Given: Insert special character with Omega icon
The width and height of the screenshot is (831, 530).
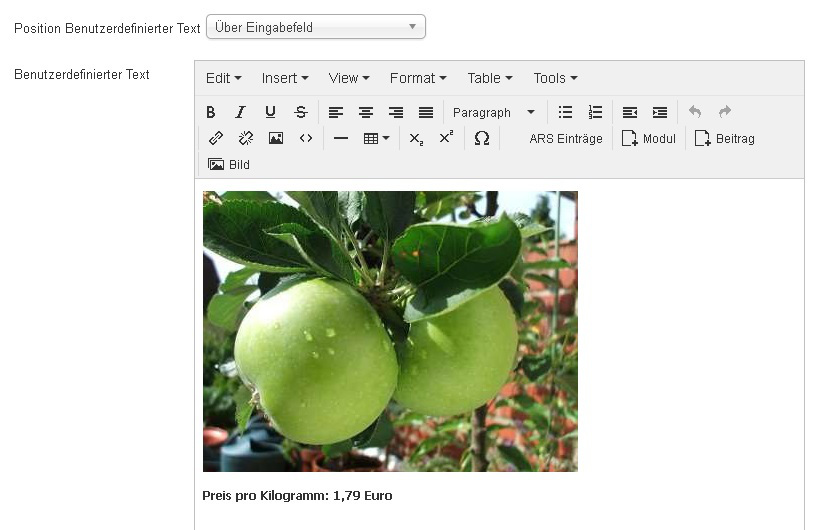Looking at the screenshot, I should pyautogui.click(x=481, y=139).
